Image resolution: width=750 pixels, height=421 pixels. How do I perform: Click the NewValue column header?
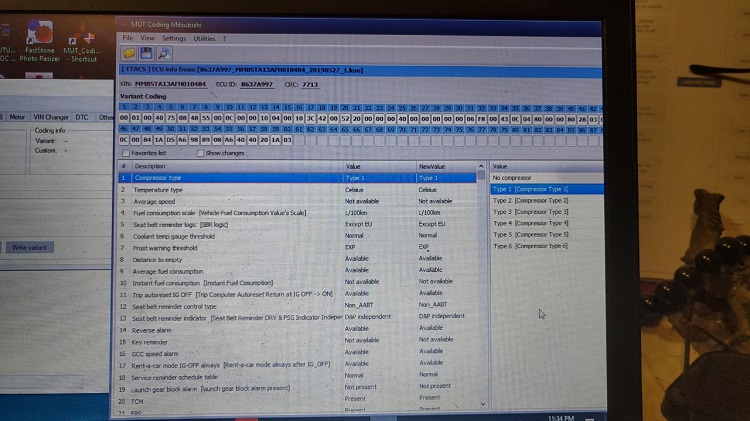(x=446, y=166)
